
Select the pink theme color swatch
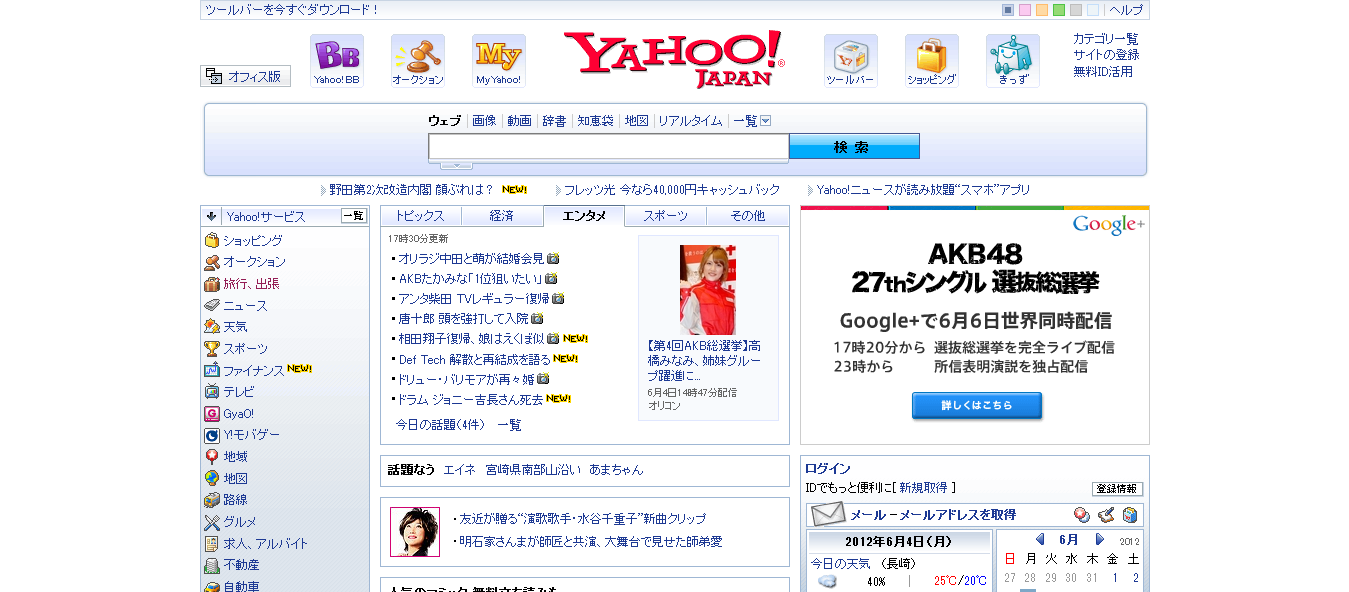(1025, 10)
